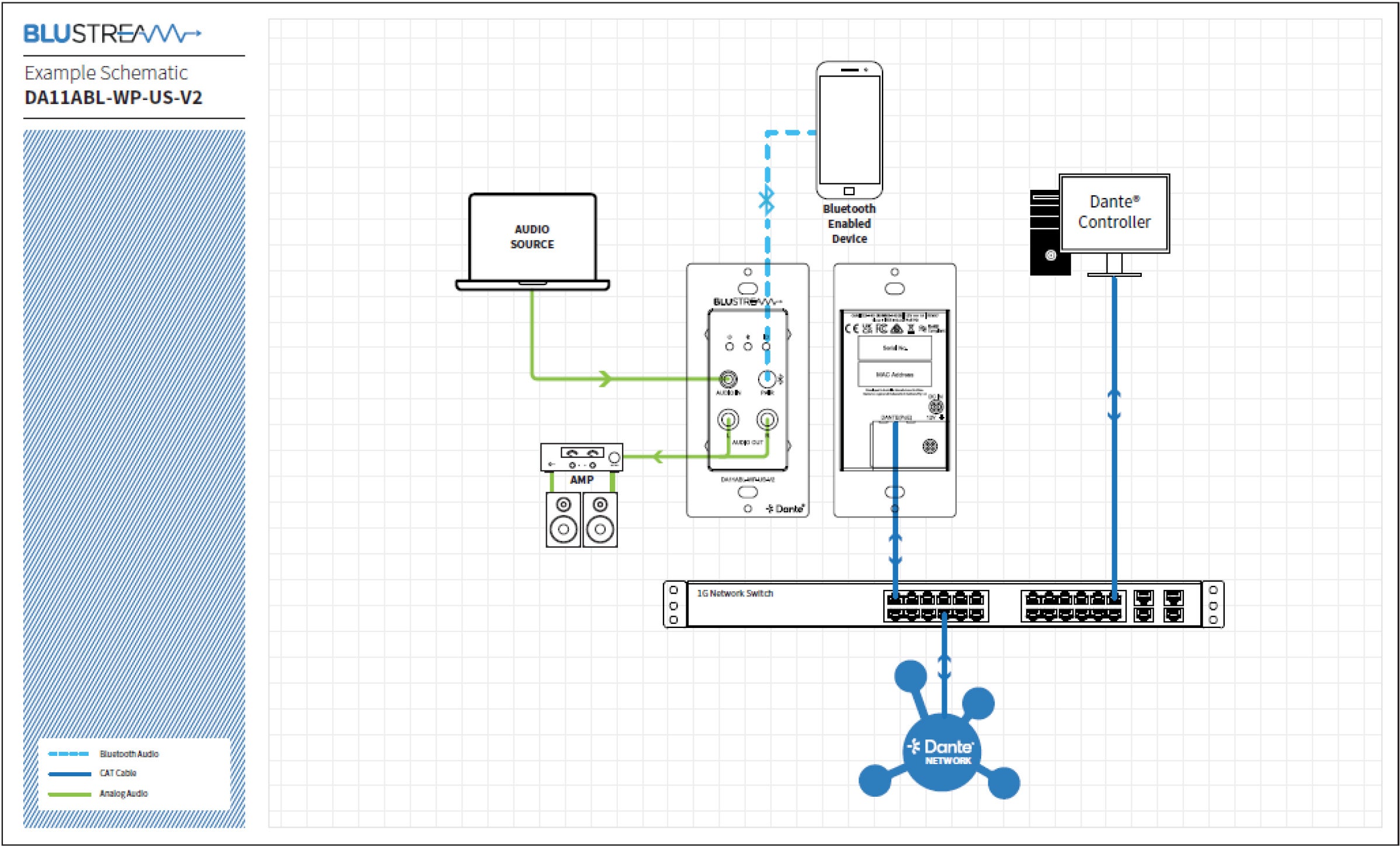This screenshot has height=847, width=1400.
Task: Select the Bluetooth symbol on the dashed line
Action: (766, 200)
